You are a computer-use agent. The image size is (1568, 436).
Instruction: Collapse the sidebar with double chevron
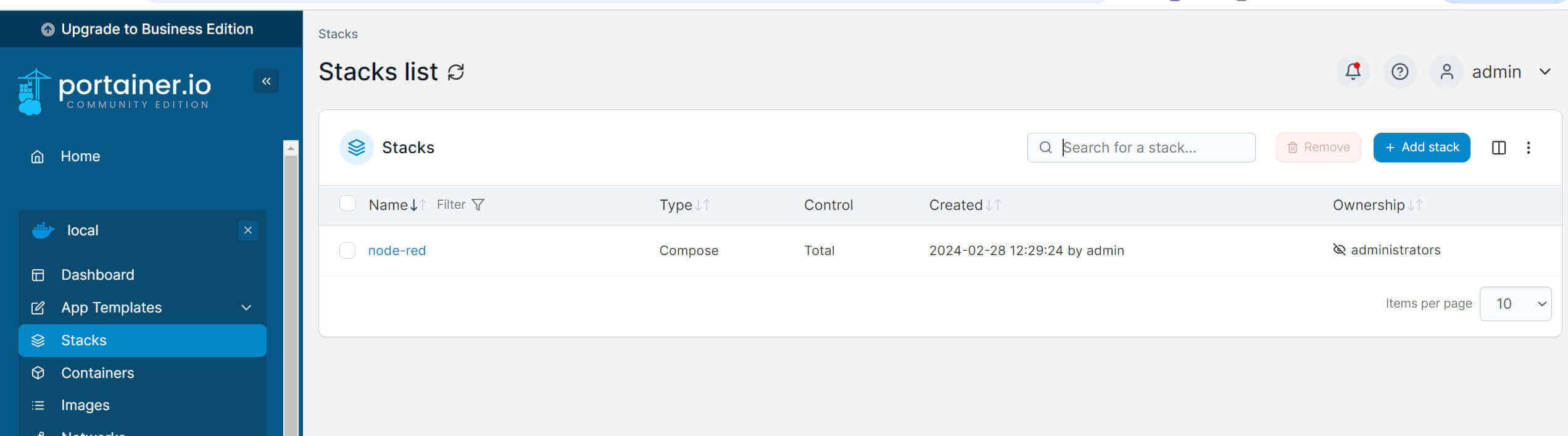pyautogui.click(x=266, y=81)
